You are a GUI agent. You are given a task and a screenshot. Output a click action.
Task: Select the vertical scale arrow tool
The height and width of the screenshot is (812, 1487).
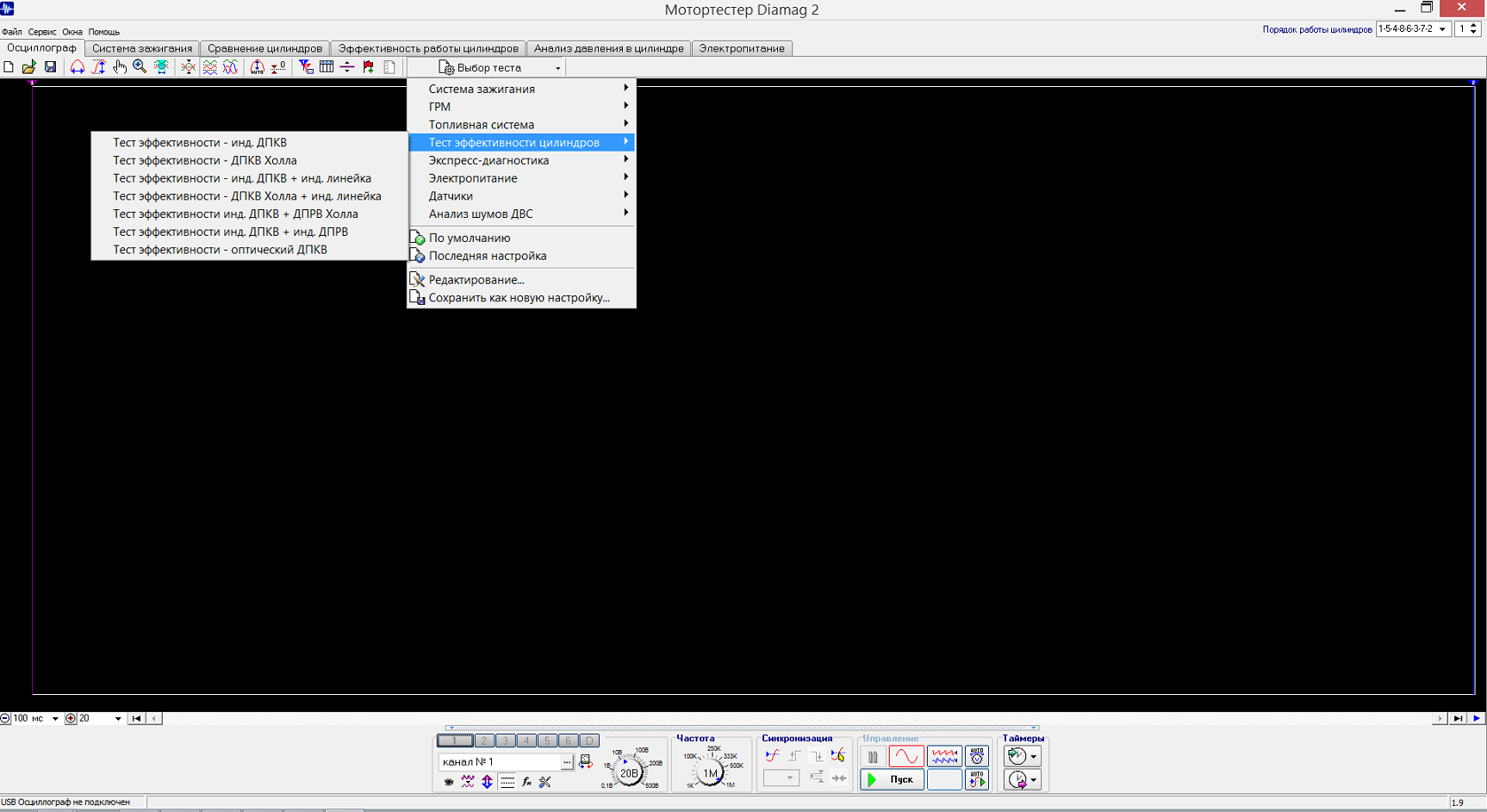tap(99, 67)
